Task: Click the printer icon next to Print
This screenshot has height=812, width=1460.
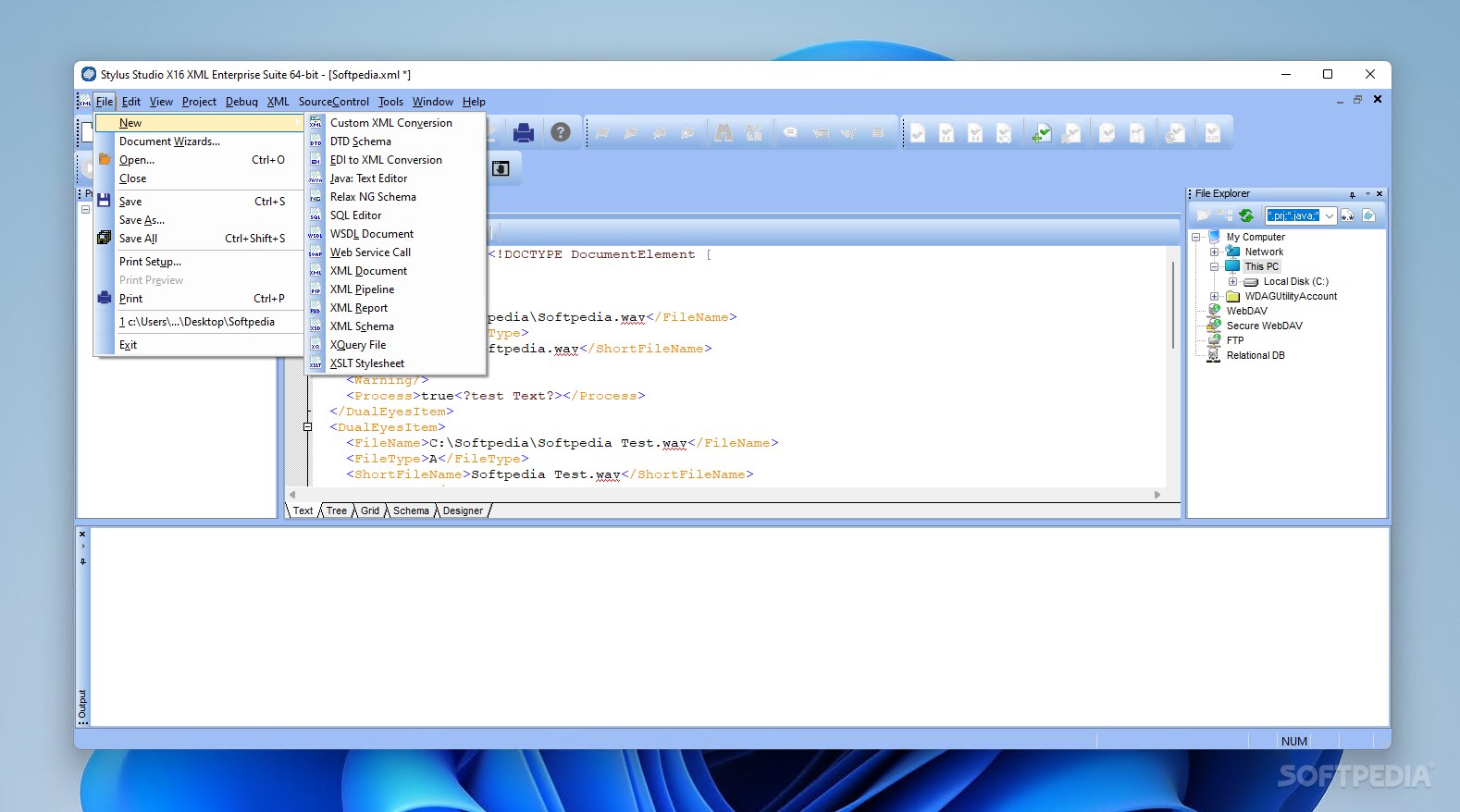Action: tap(104, 298)
